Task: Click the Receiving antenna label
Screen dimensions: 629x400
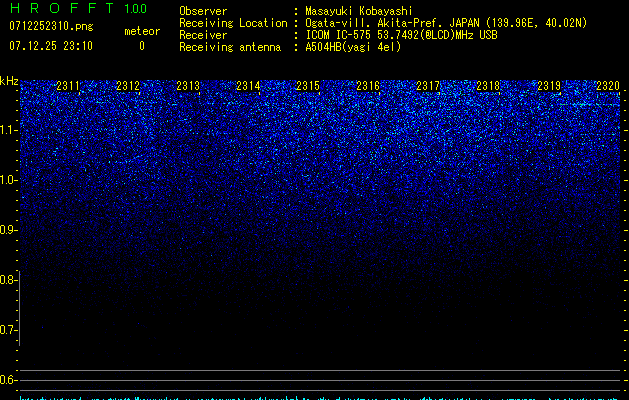Action: 230,47
